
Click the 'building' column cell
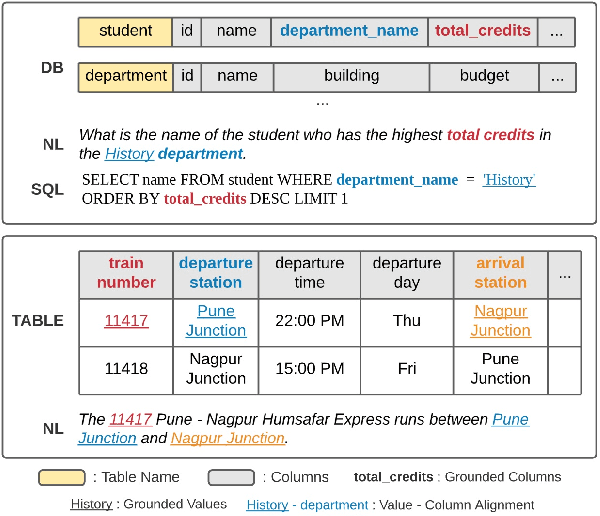(351, 76)
